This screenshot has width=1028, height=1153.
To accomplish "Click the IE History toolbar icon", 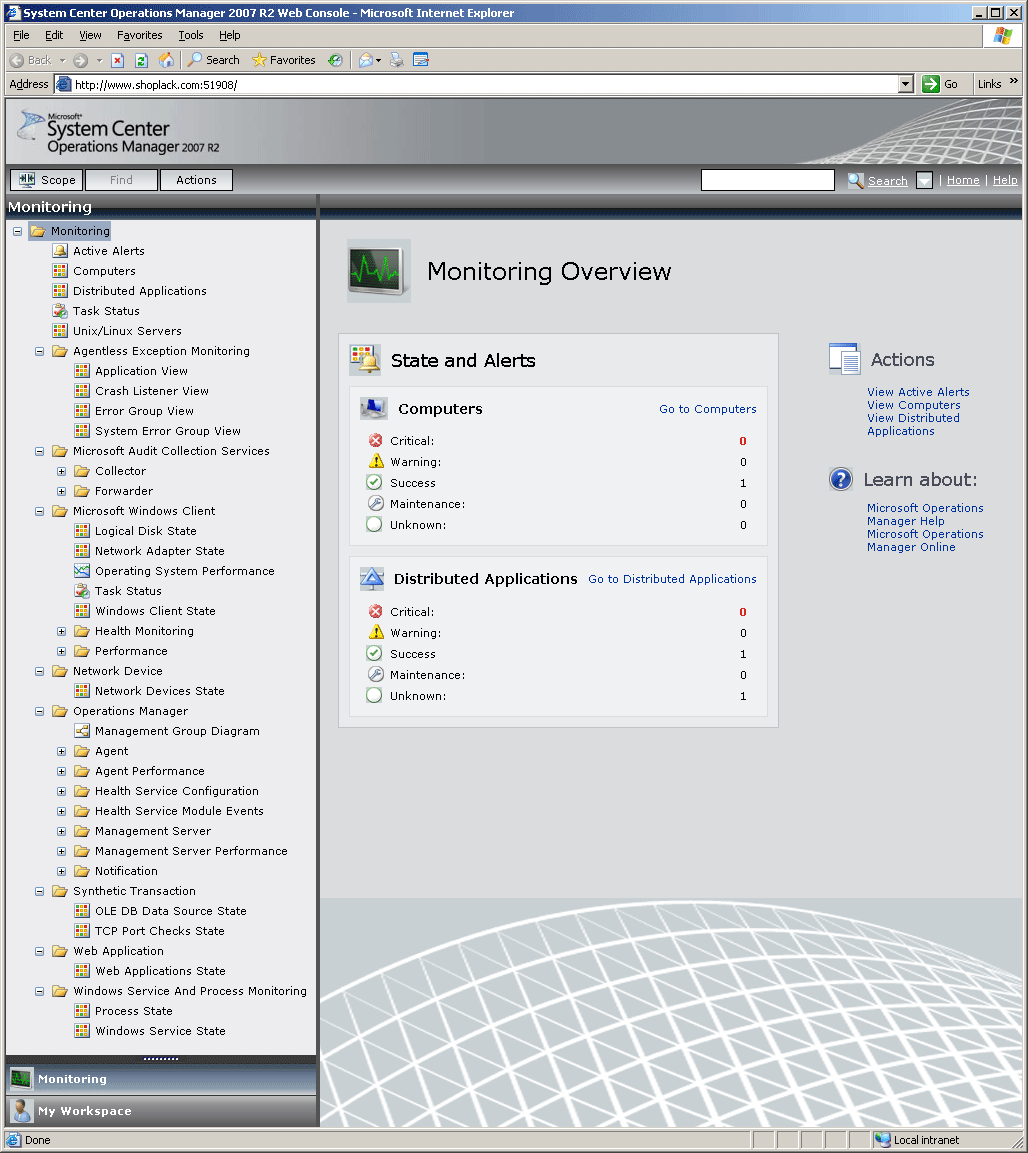I will (x=335, y=60).
